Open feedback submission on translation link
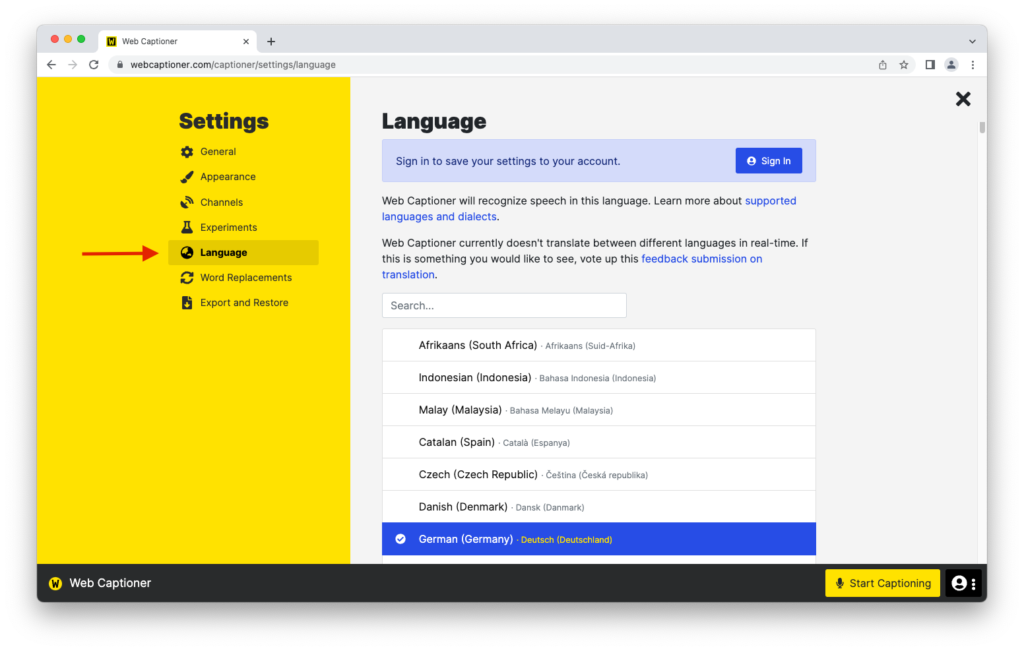 click(x=572, y=266)
